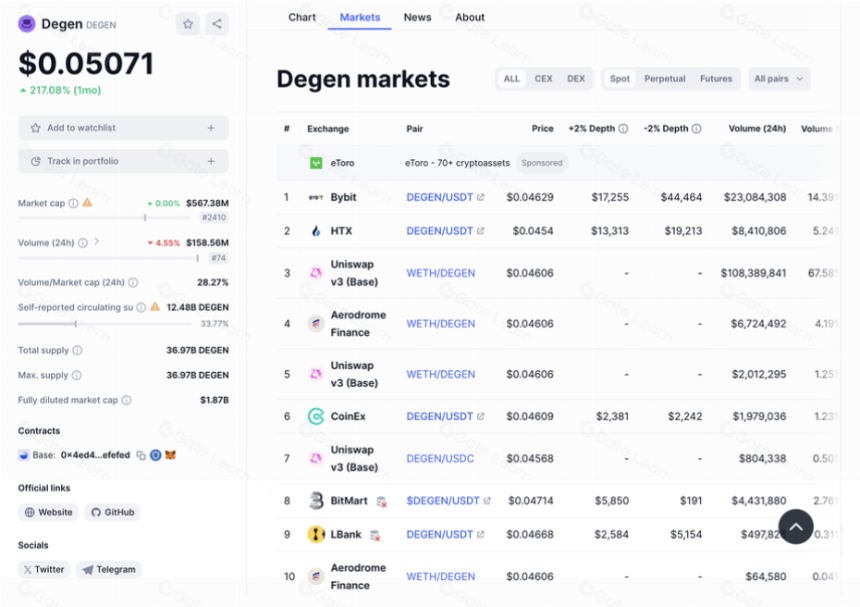Open the About tab
The width and height of the screenshot is (860, 607).
(x=470, y=18)
